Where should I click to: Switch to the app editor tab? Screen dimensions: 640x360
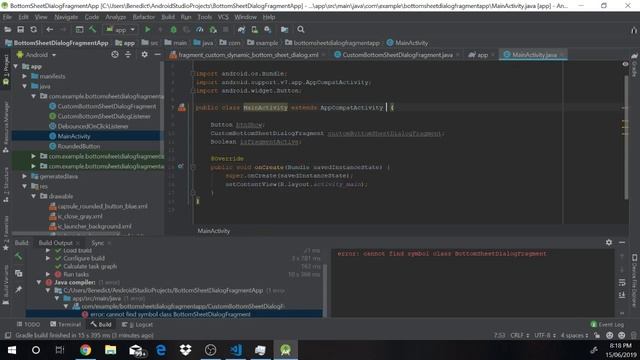pyautogui.click(x=481, y=55)
